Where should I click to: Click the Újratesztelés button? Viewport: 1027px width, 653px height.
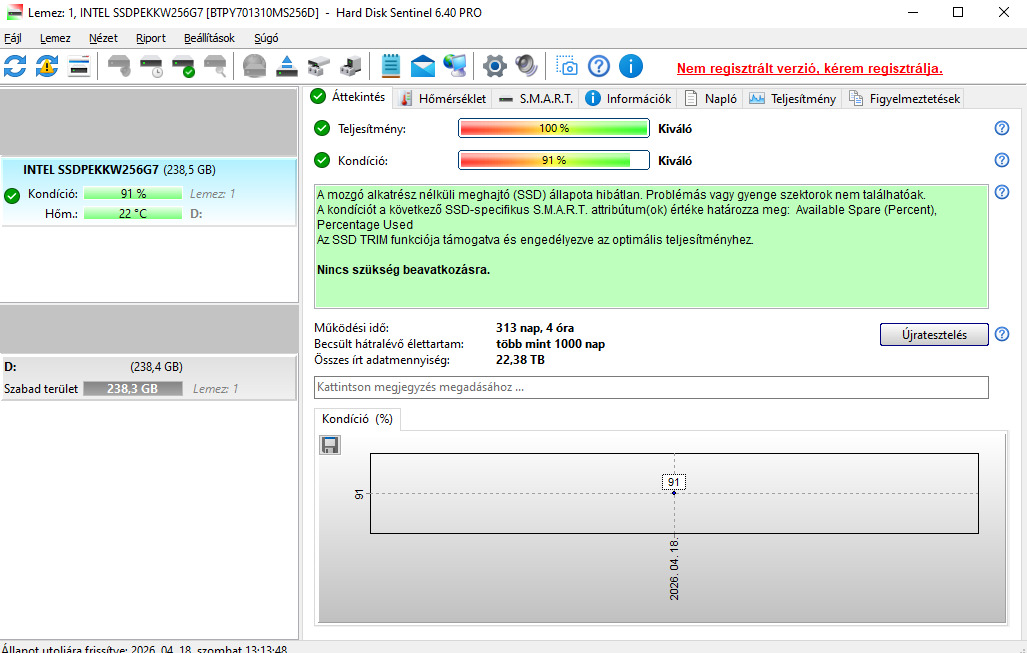coord(934,334)
